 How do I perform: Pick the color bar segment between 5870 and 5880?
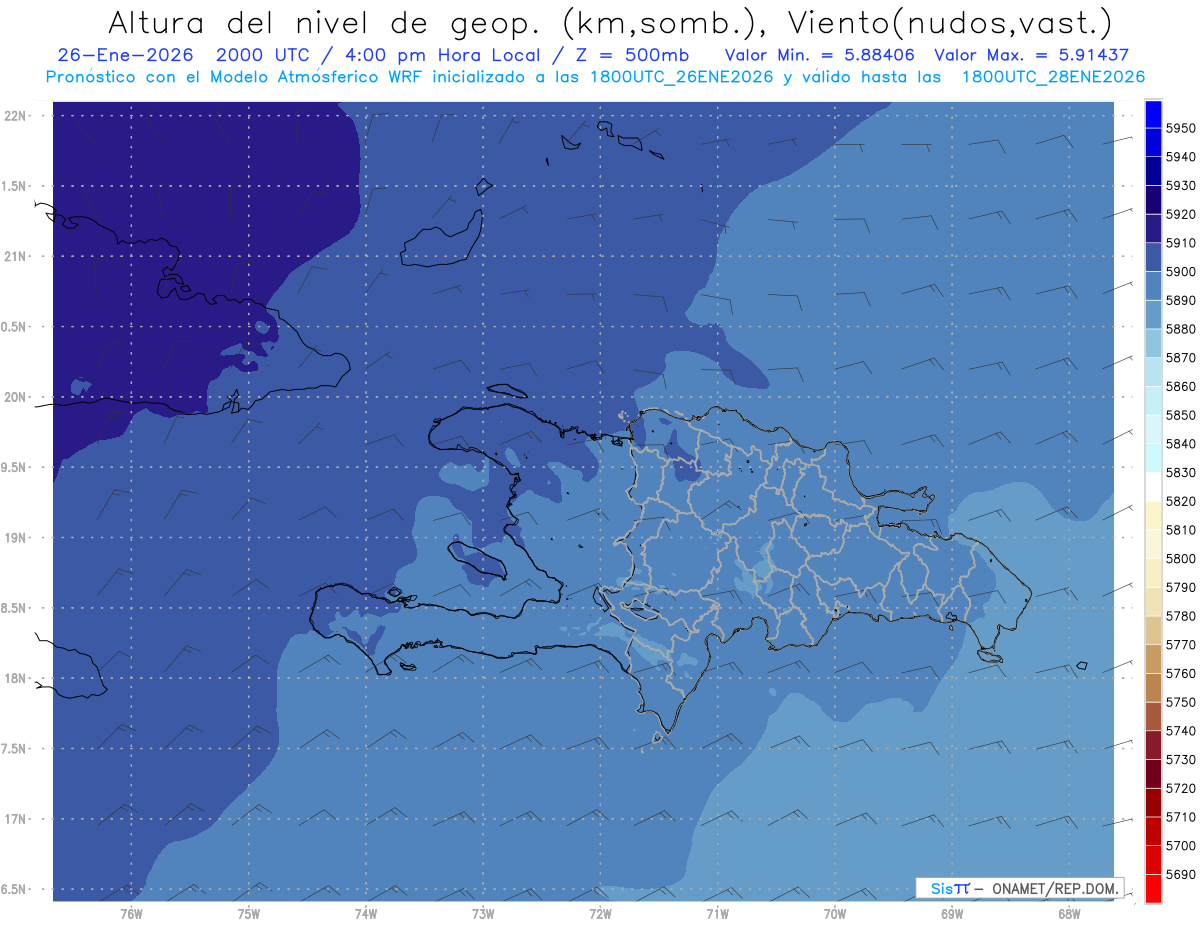tap(1153, 343)
